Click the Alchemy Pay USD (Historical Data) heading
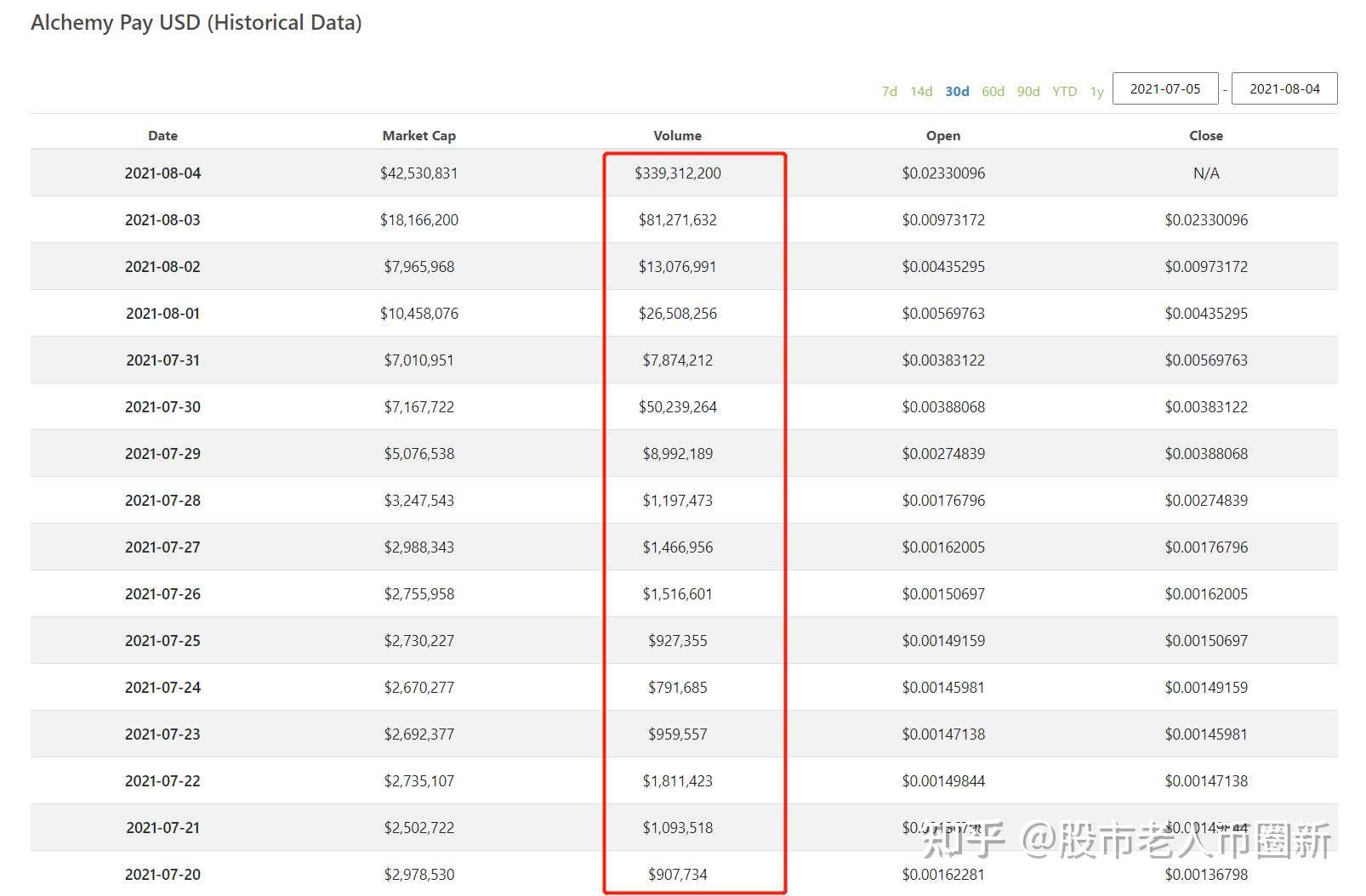The width and height of the screenshot is (1366, 896). point(196,23)
